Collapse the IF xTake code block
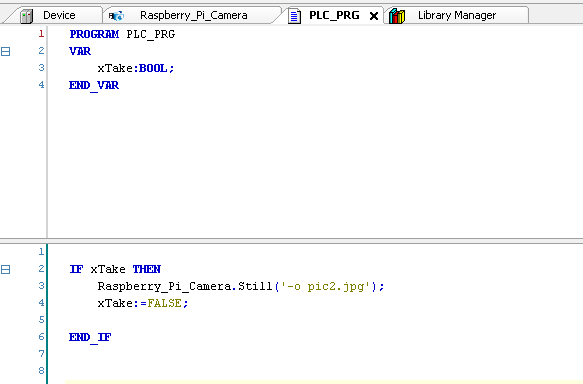 pyautogui.click(x=6, y=269)
